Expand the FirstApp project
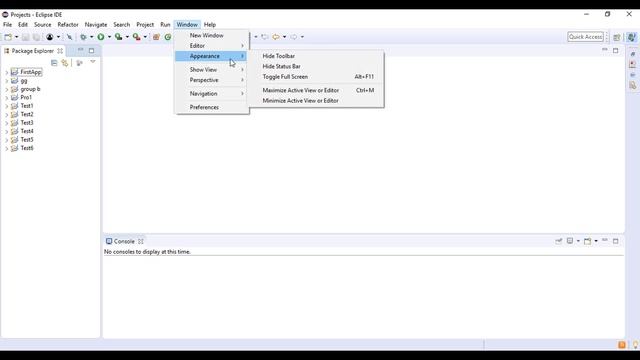 pyautogui.click(x=7, y=72)
